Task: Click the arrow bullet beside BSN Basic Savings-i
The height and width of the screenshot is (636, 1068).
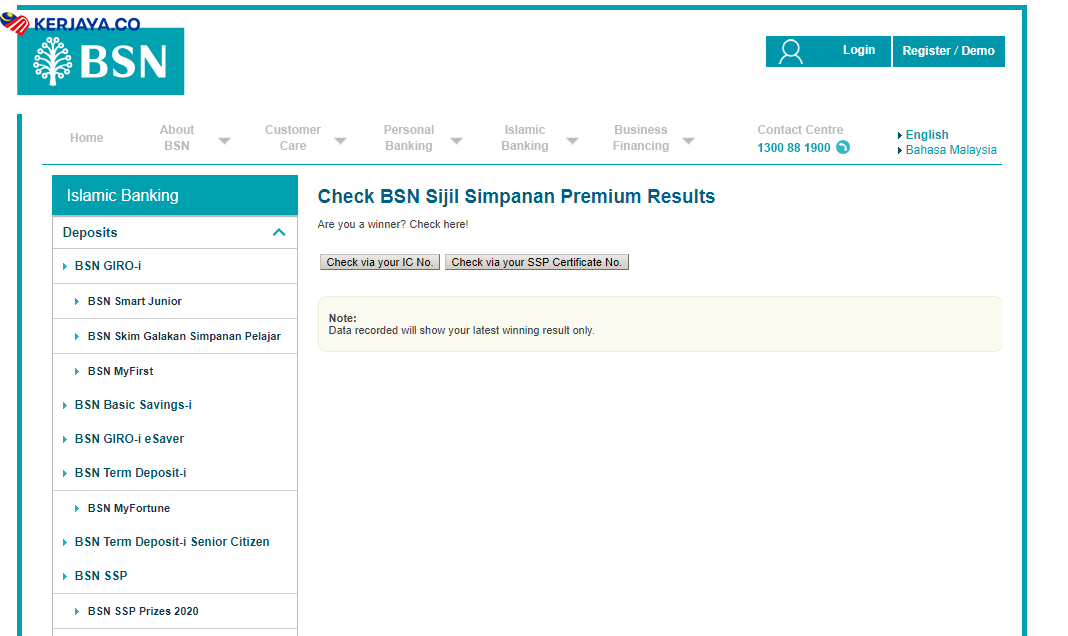Action: point(65,405)
